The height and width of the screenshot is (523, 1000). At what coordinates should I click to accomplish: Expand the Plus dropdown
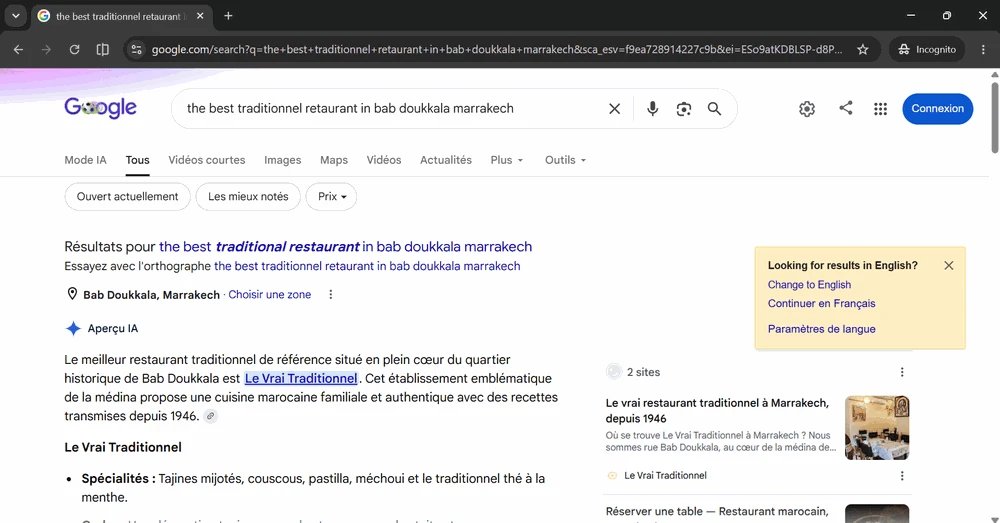506,160
